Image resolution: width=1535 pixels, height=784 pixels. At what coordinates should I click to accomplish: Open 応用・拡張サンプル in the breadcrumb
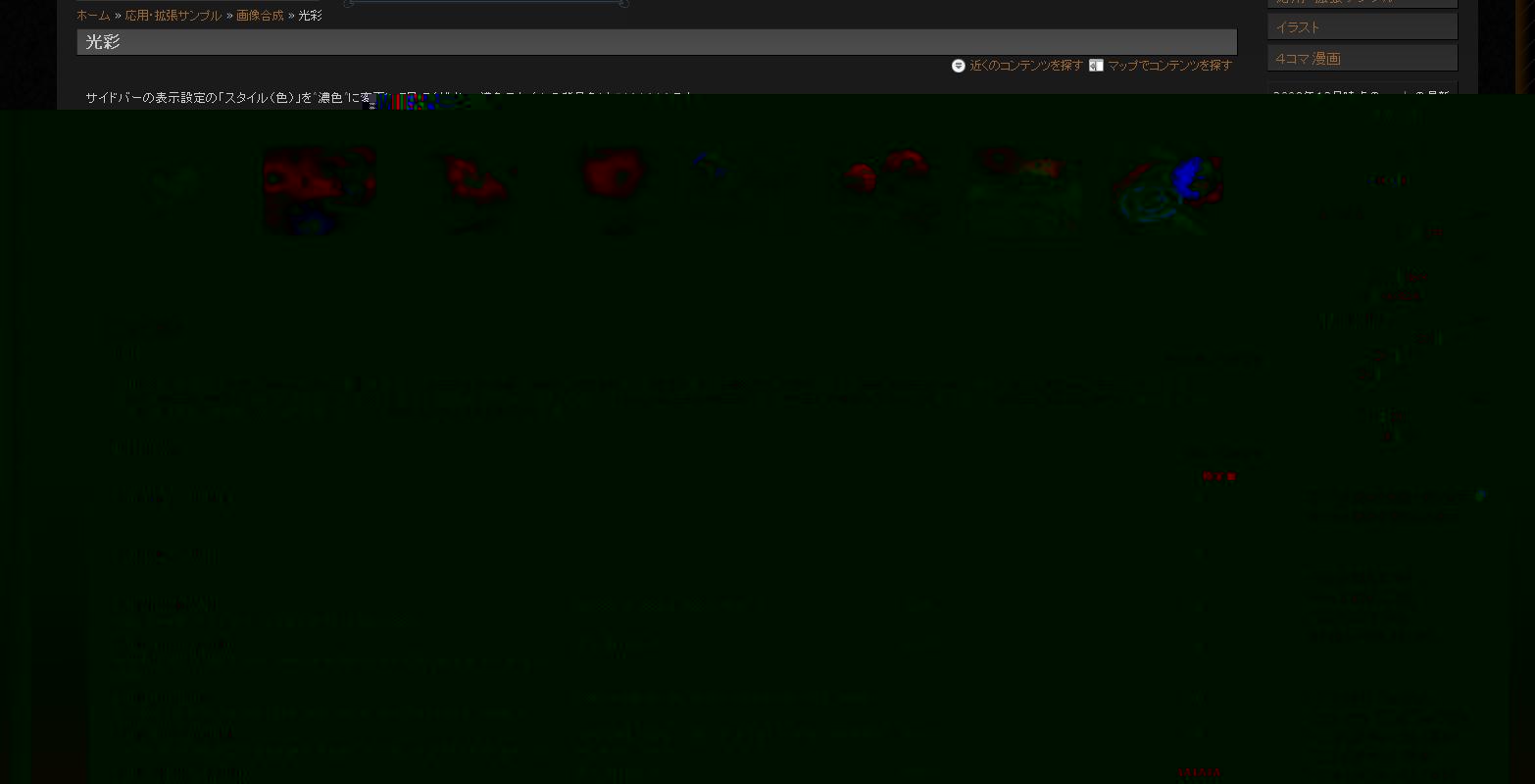173,16
